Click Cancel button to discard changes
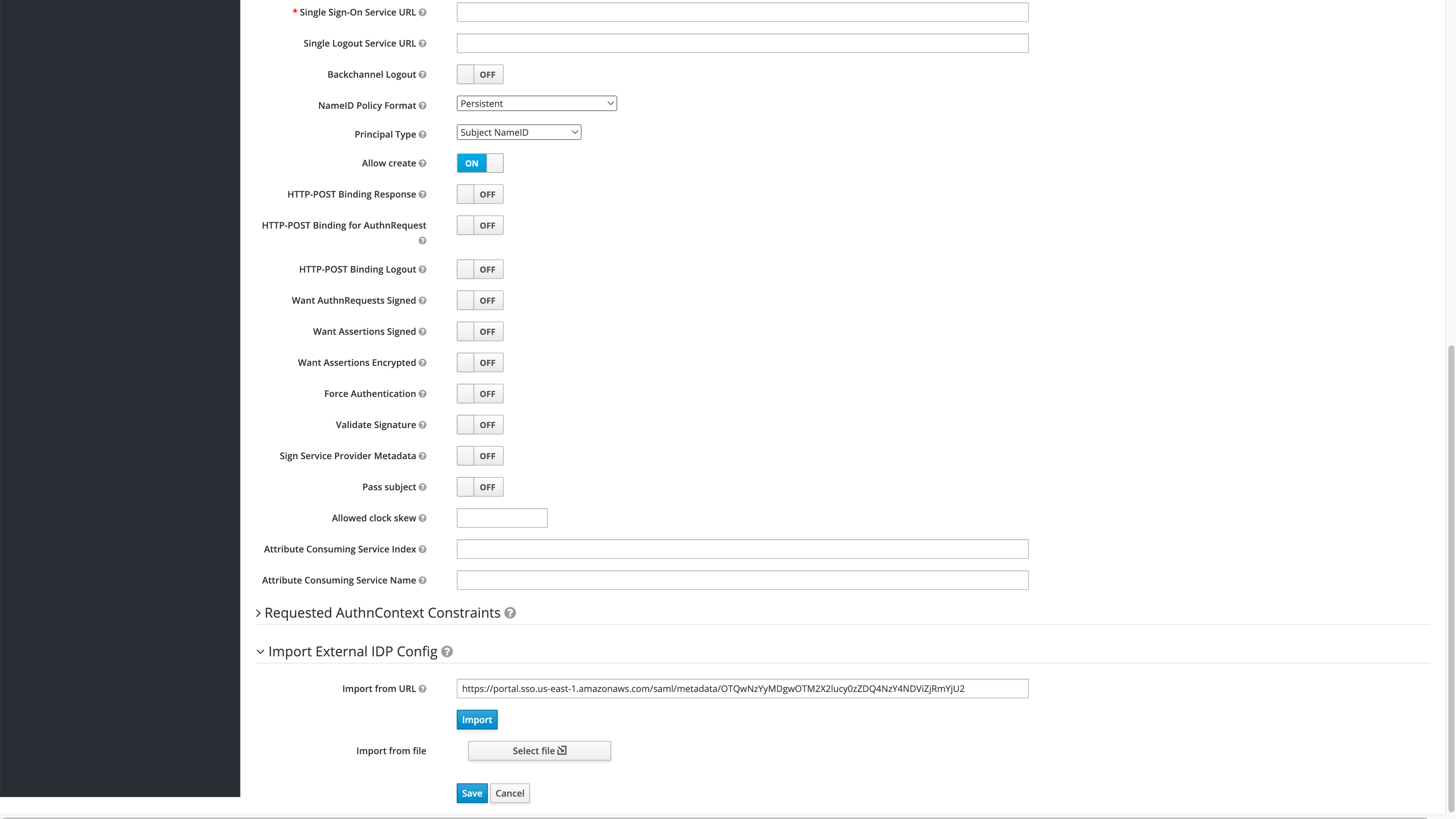1456x819 pixels. pyautogui.click(x=510, y=793)
